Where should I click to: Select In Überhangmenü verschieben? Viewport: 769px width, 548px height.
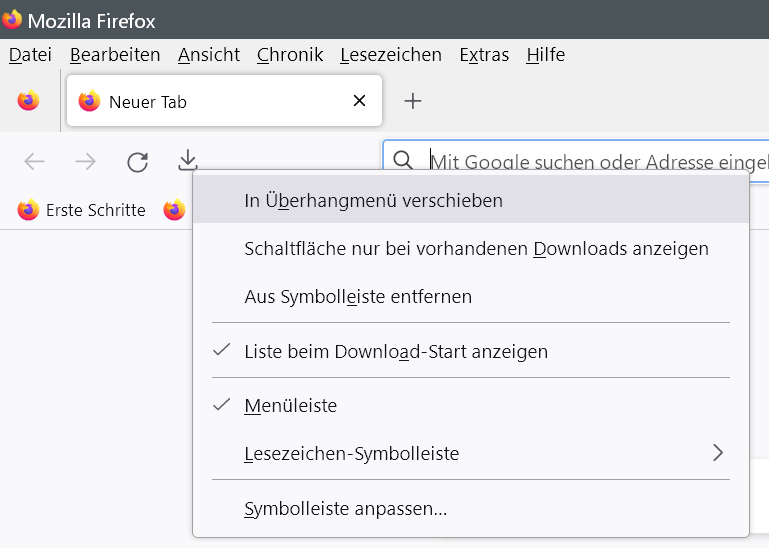pyautogui.click(x=373, y=201)
